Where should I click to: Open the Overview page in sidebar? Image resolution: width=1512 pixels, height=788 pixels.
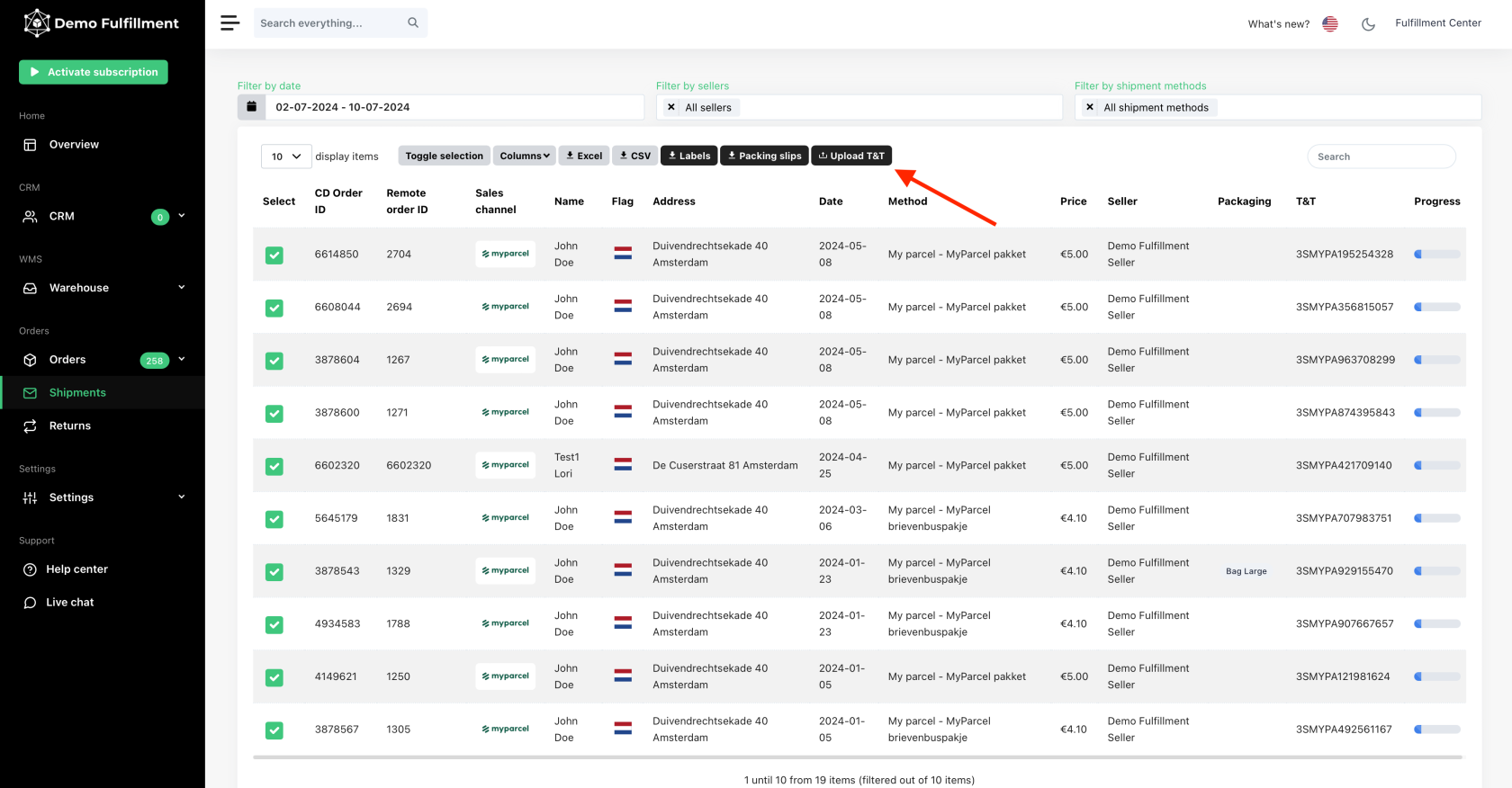click(103, 145)
